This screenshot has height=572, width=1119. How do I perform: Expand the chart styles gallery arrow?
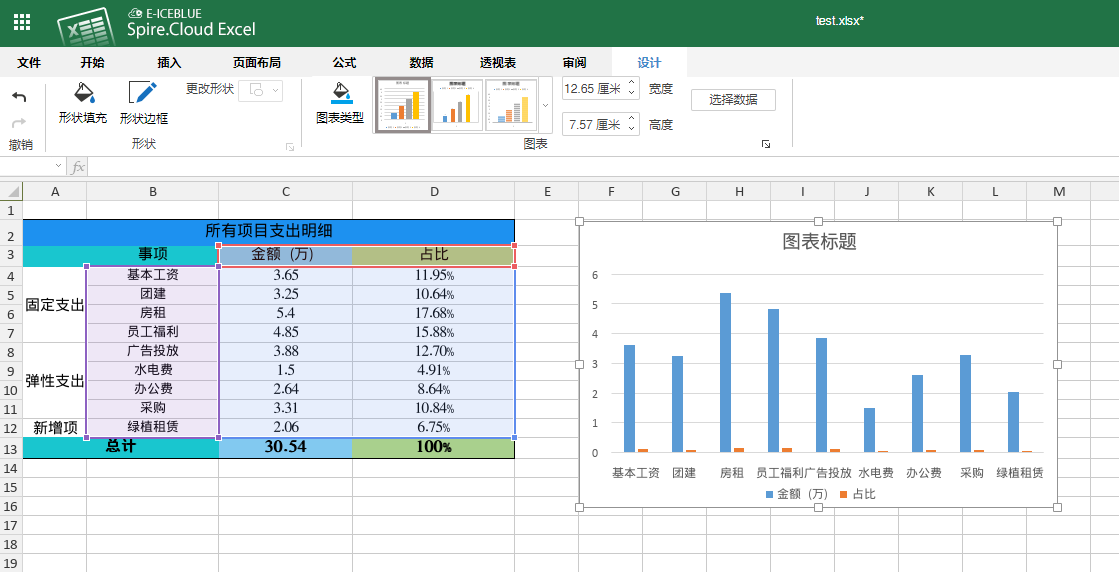point(546,105)
